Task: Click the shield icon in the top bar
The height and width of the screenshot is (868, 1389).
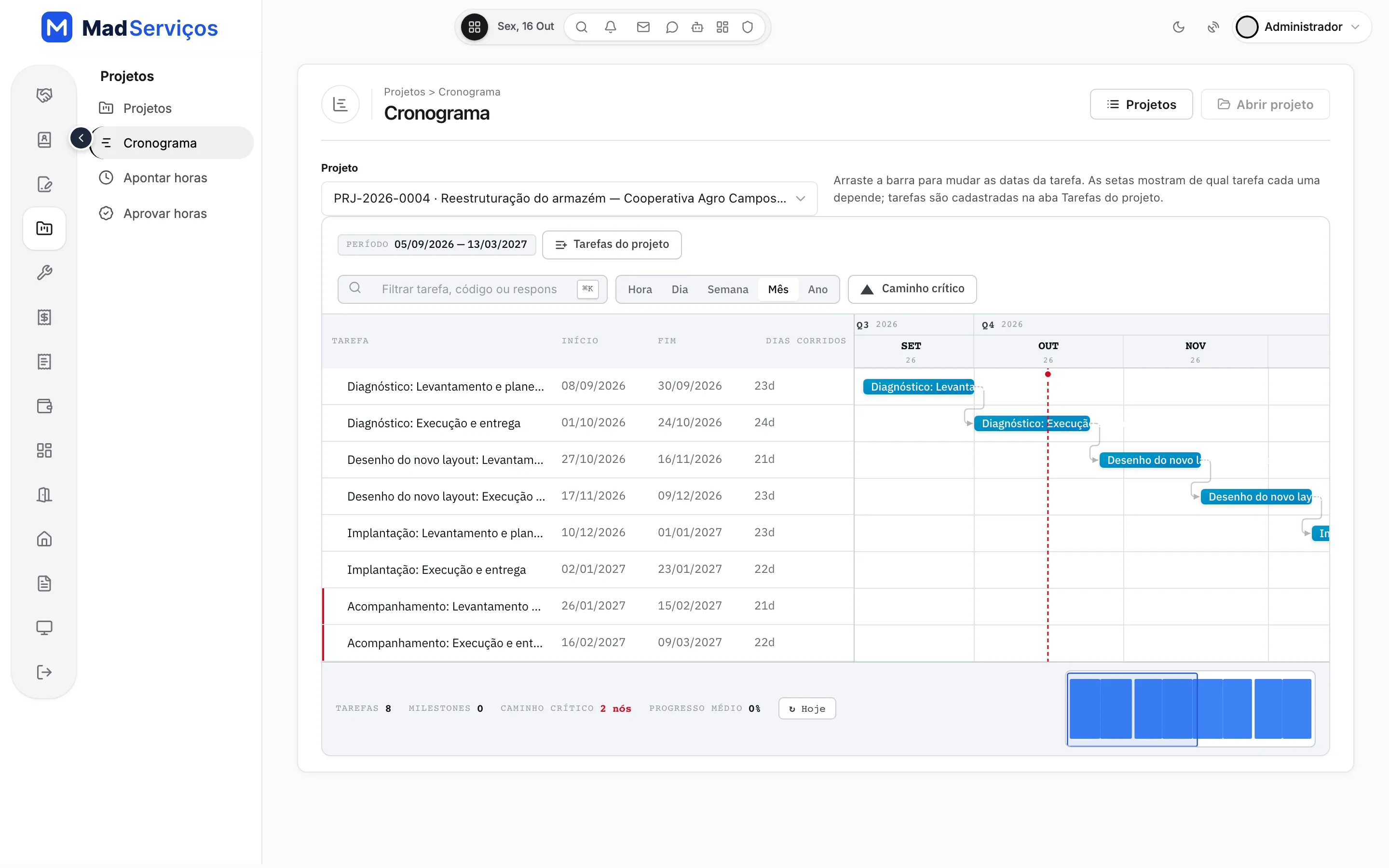Action: [x=747, y=27]
